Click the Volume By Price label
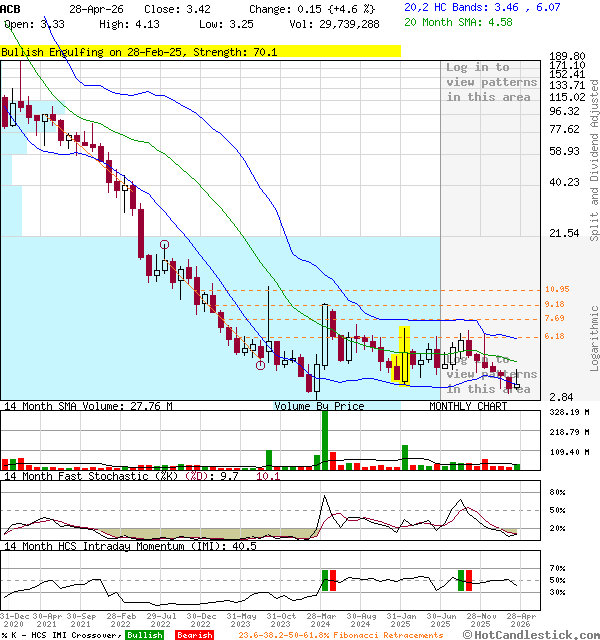 319,406
